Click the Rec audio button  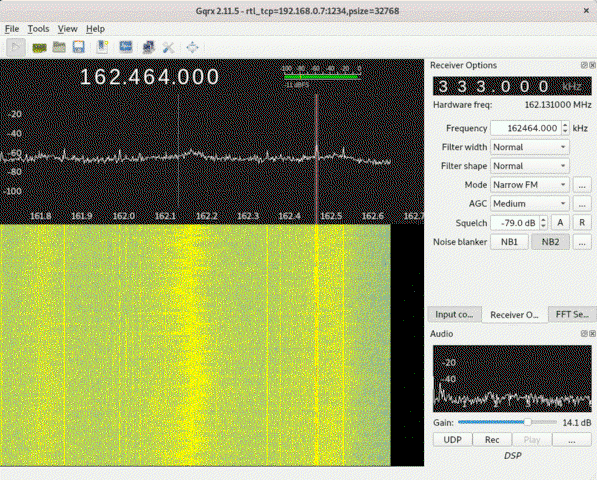(x=492, y=440)
